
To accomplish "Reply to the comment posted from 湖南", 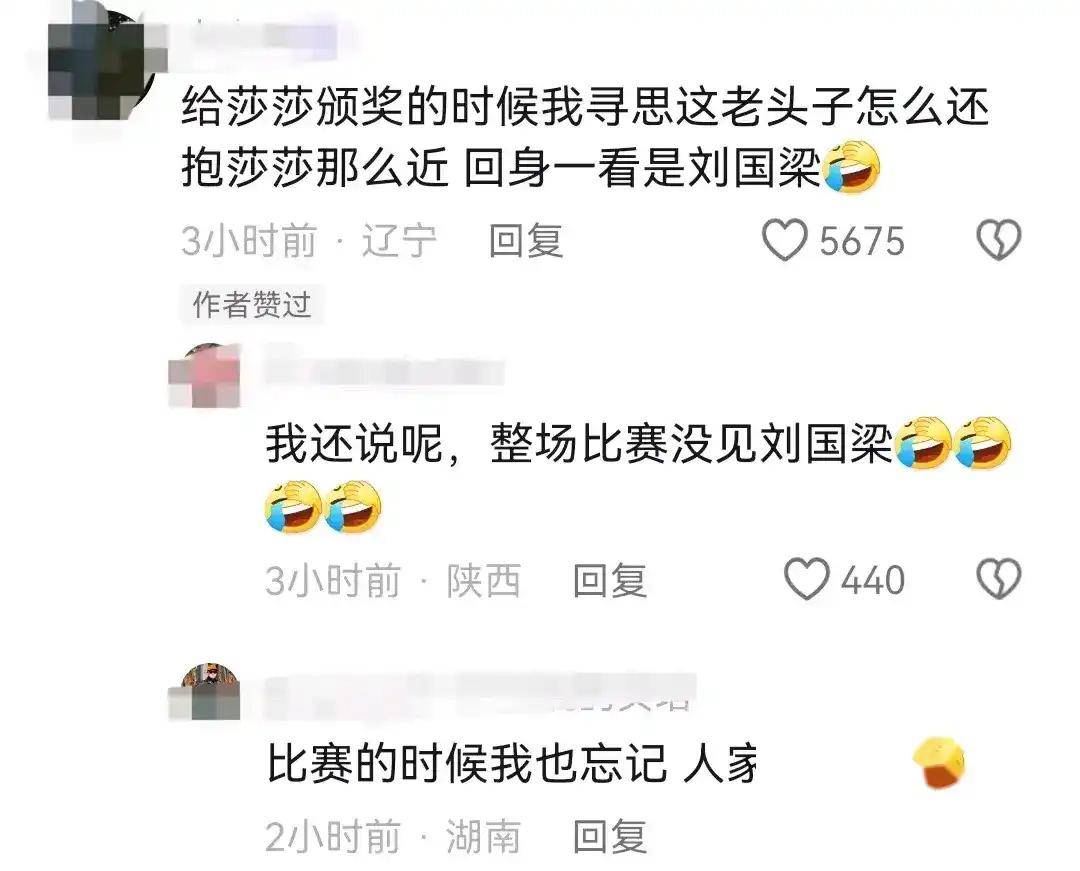I will (x=610, y=836).
